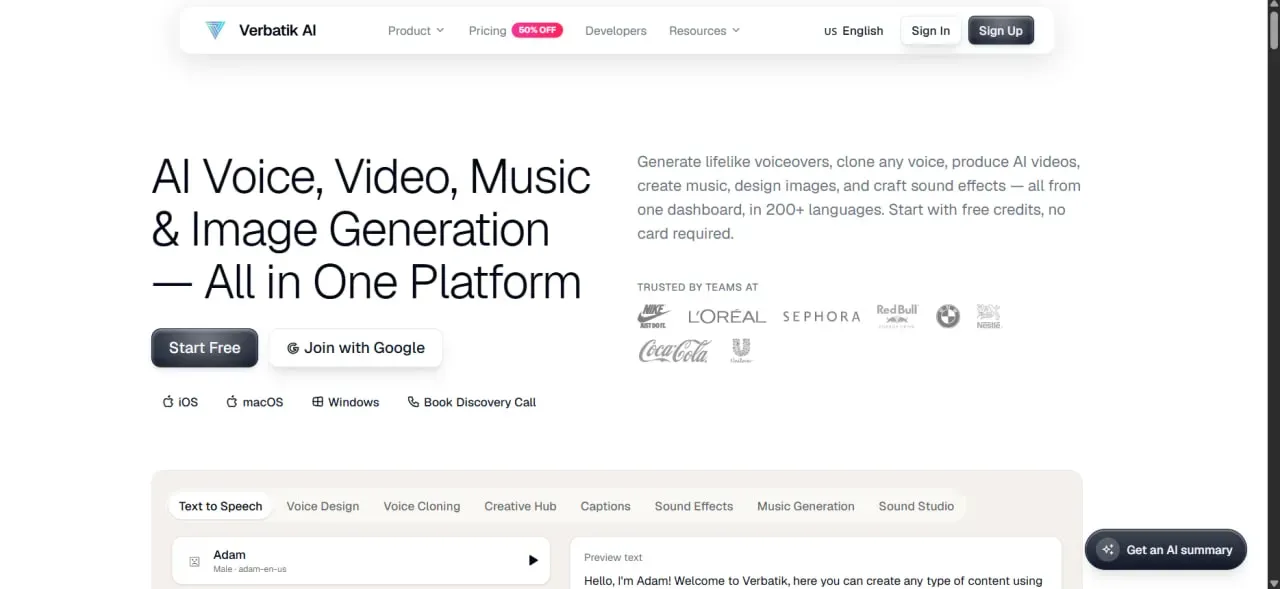
Task: Click the sparkle icon on AI summary button
Action: point(1107,550)
